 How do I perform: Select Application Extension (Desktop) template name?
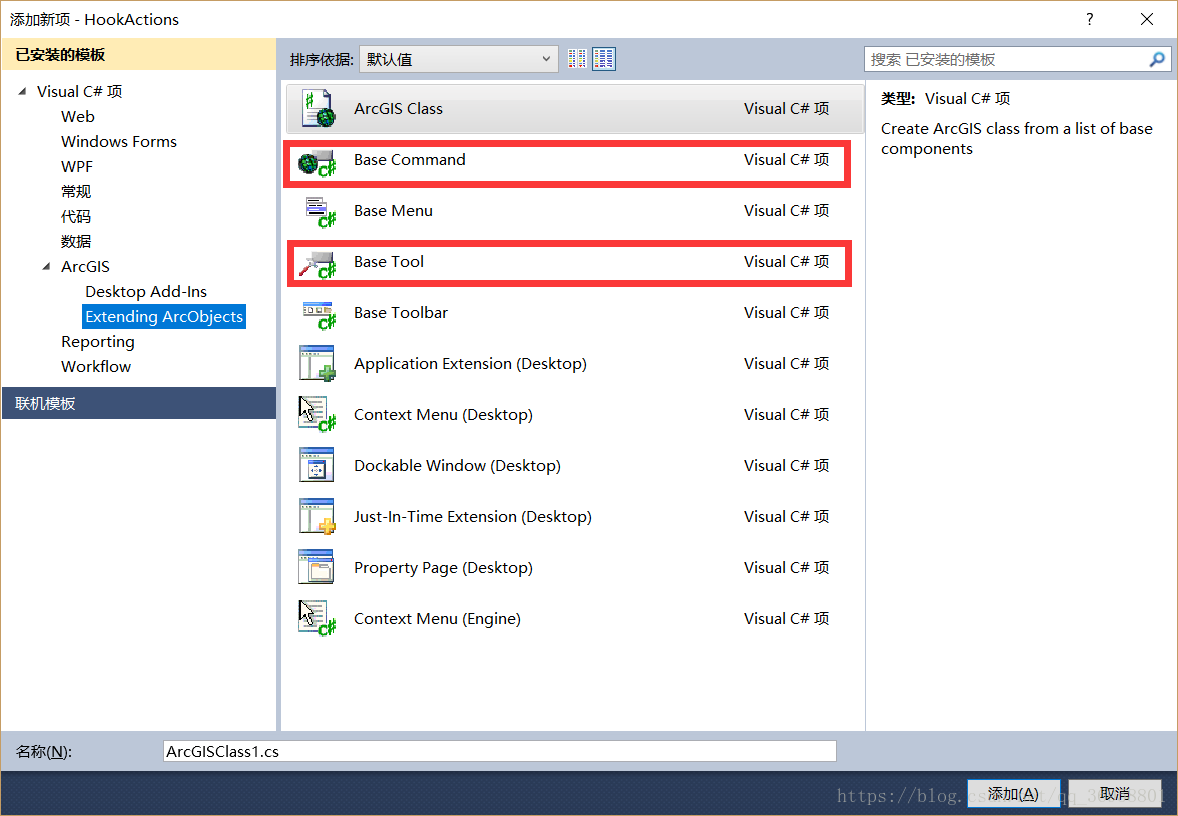click(470, 364)
